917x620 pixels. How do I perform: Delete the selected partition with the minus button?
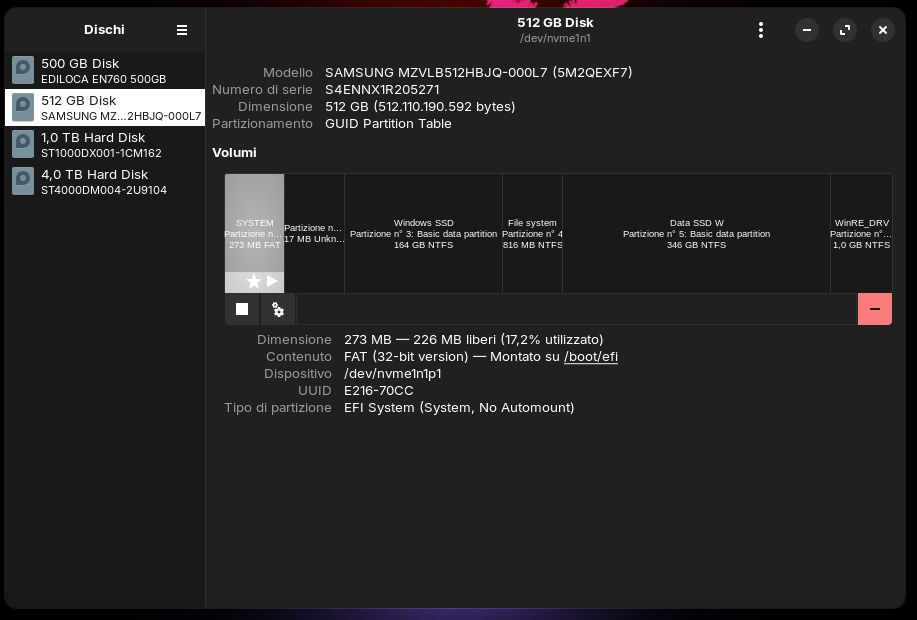874,309
